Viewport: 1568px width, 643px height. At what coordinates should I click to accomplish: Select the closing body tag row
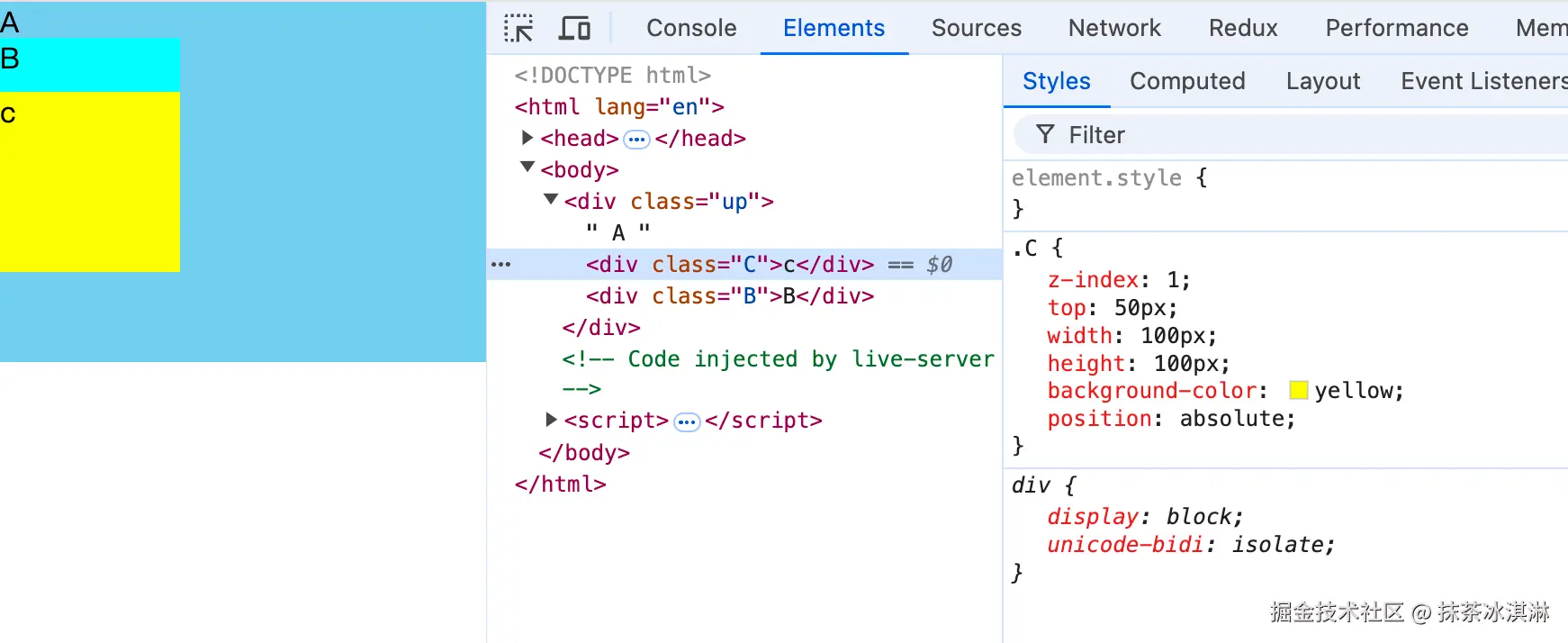pyautogui.click(x=584, y=452)
